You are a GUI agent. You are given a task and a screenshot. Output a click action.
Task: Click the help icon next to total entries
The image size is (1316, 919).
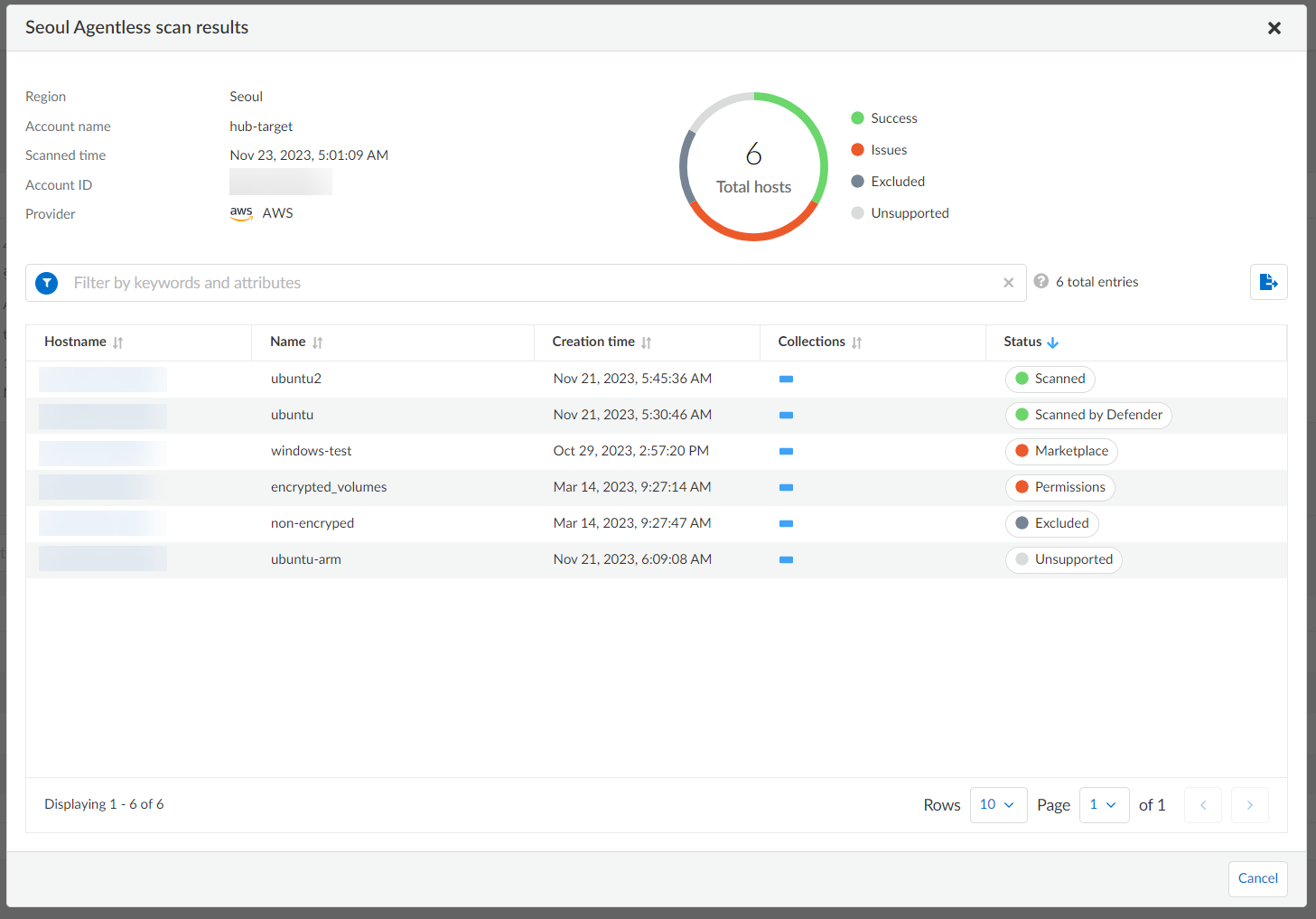coord(1041,281)
